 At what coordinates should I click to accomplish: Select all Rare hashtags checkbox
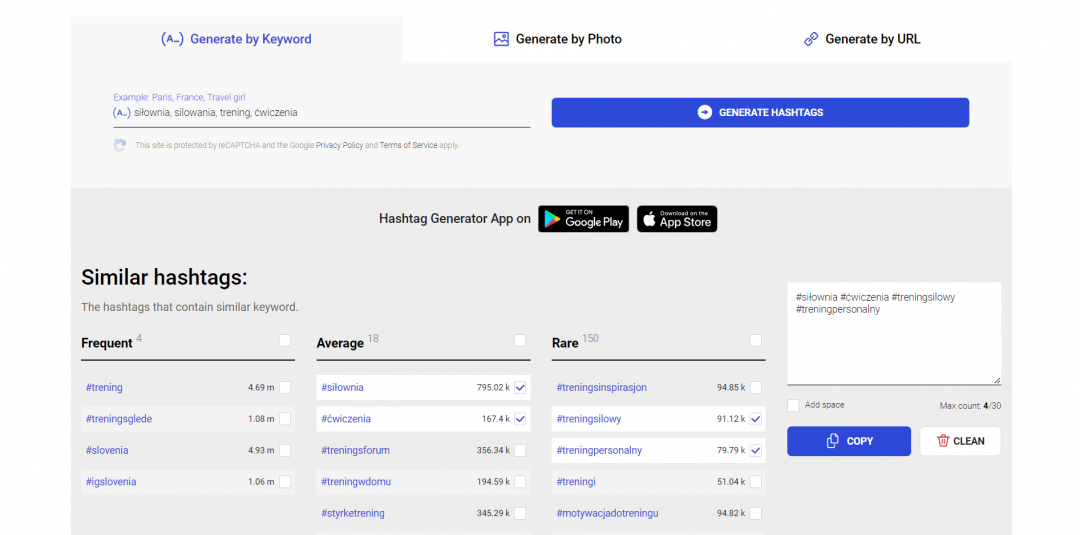755,341
